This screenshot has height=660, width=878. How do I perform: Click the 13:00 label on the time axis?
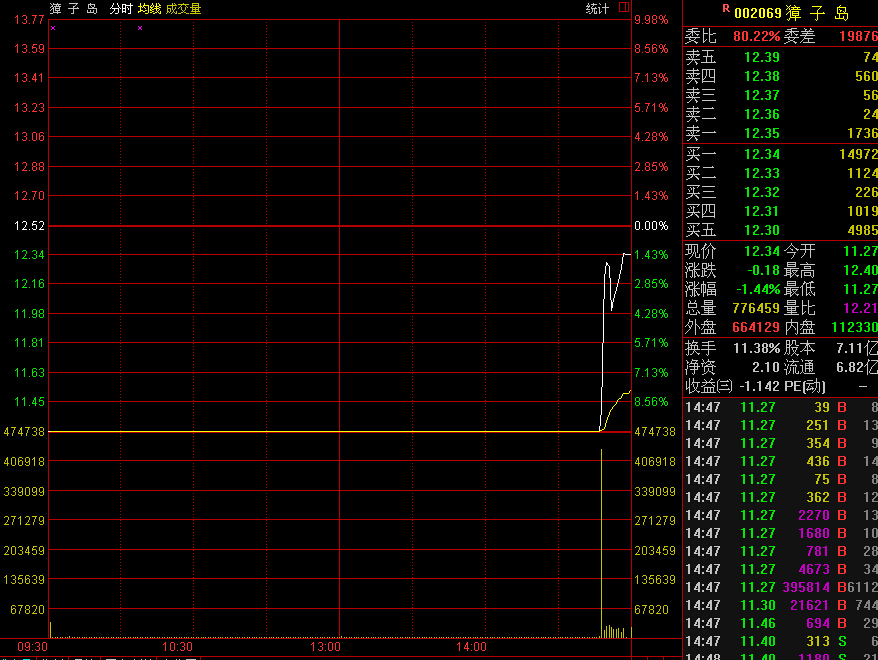pyautogui.click(x=325, y=647)
